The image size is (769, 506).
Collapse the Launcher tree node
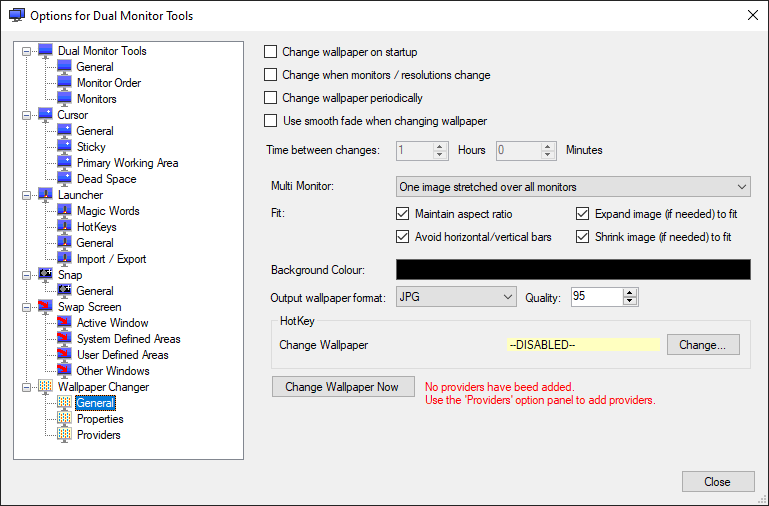26,195
